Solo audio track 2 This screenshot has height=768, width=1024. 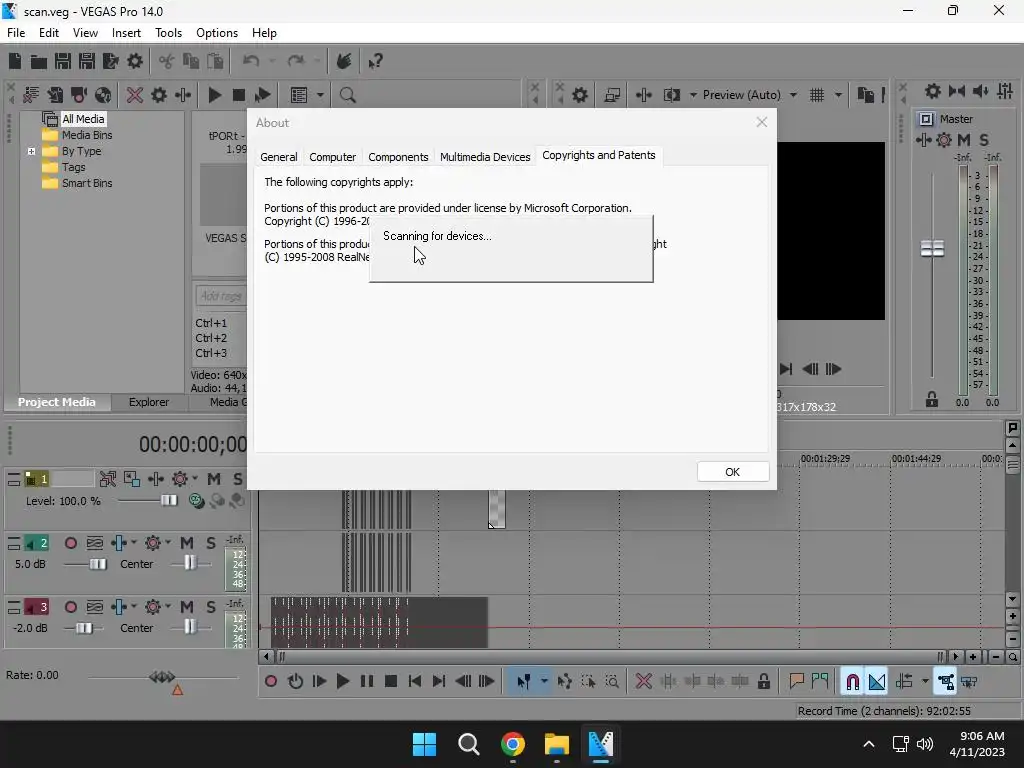[x=210, y=543]
